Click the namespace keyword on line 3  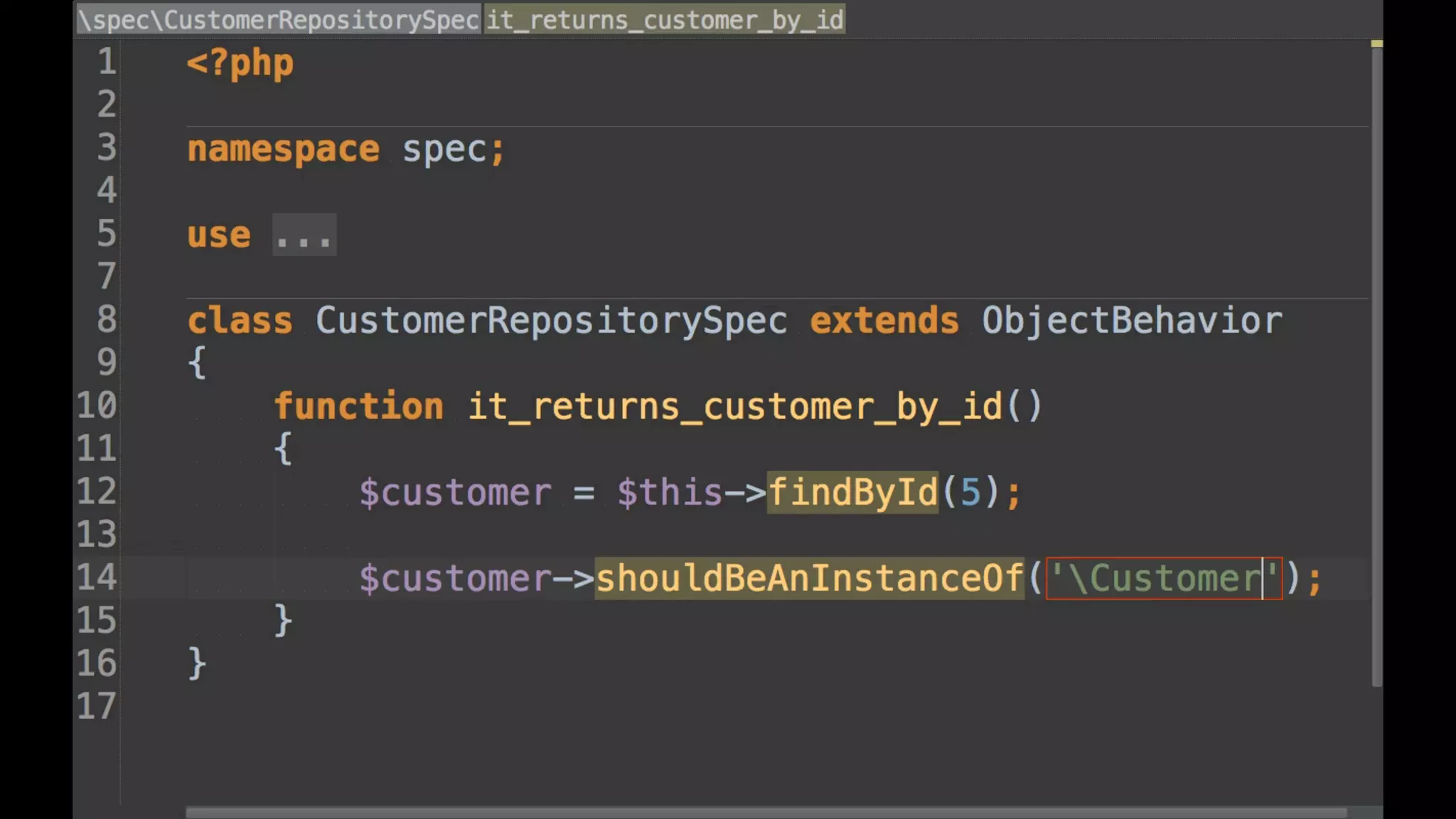(283, 149)
